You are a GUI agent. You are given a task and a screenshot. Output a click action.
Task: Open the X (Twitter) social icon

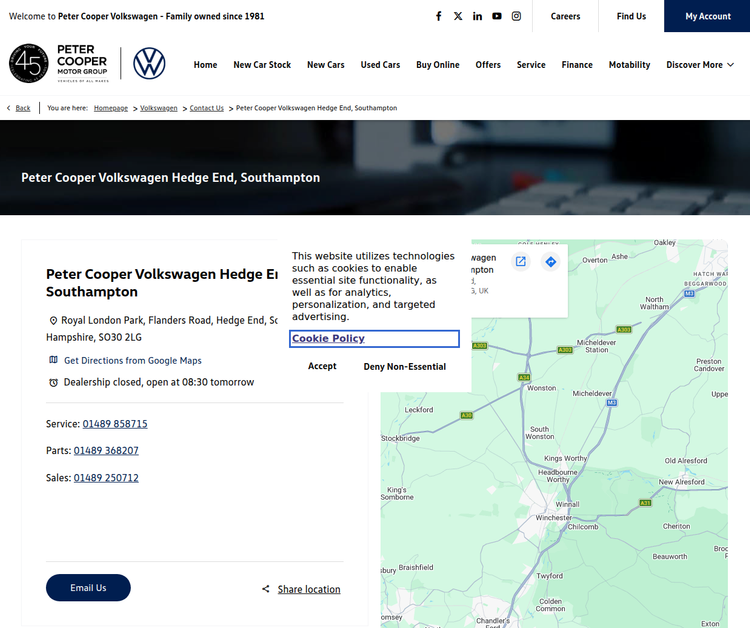click(x=458, y=16)
